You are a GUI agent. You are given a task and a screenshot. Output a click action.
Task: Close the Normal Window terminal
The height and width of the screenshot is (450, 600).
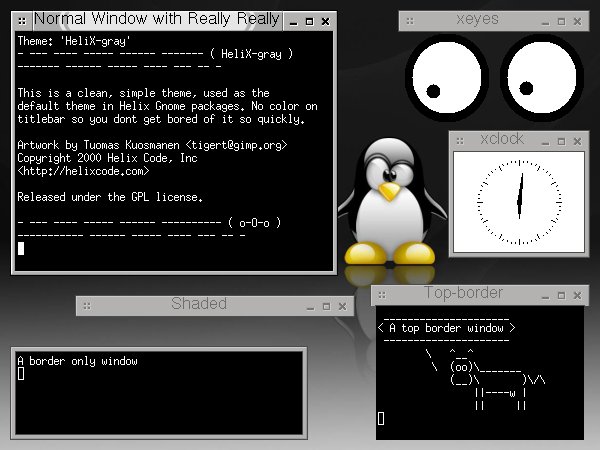point(325,22)
